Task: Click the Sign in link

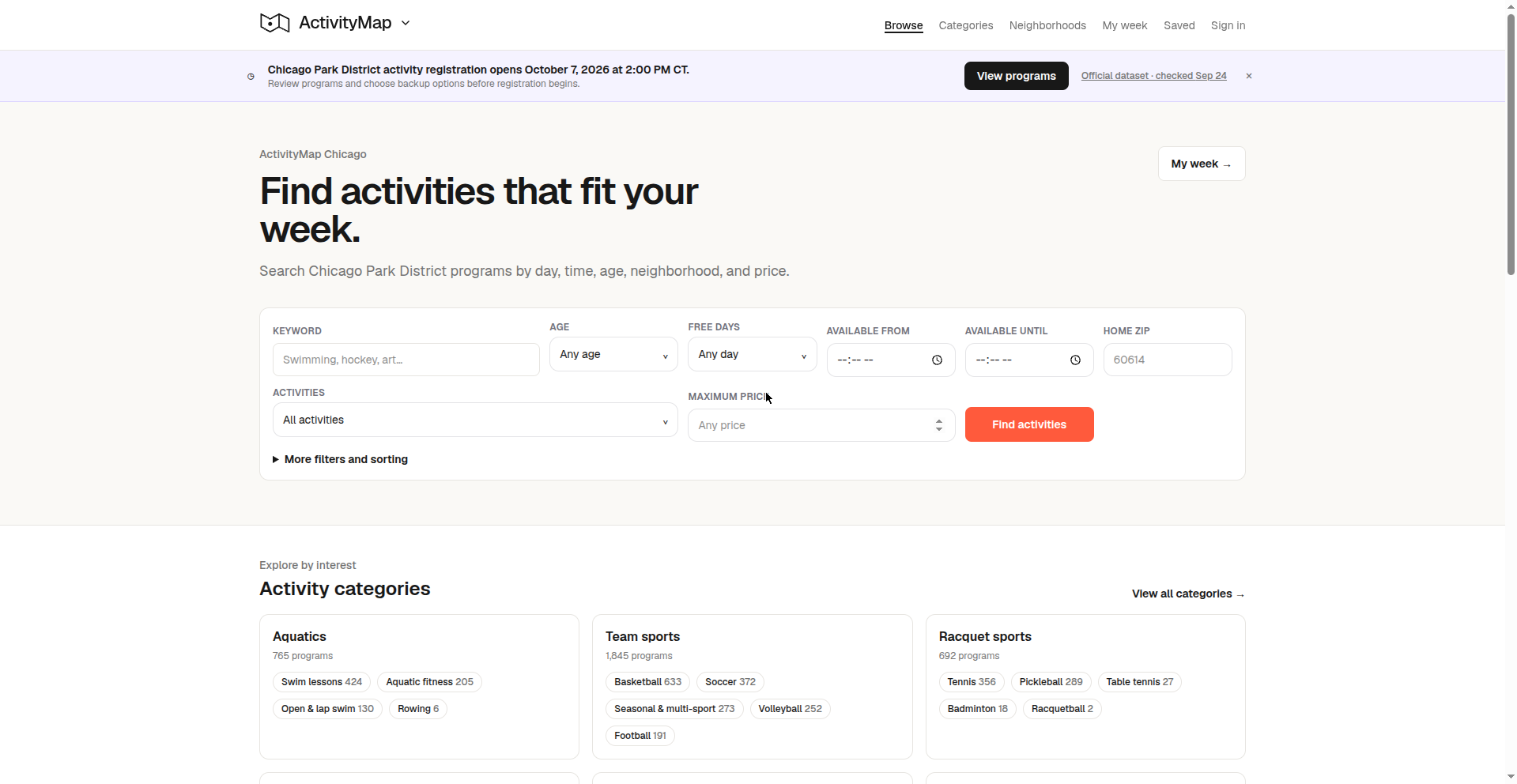Action: [1228, 25]
